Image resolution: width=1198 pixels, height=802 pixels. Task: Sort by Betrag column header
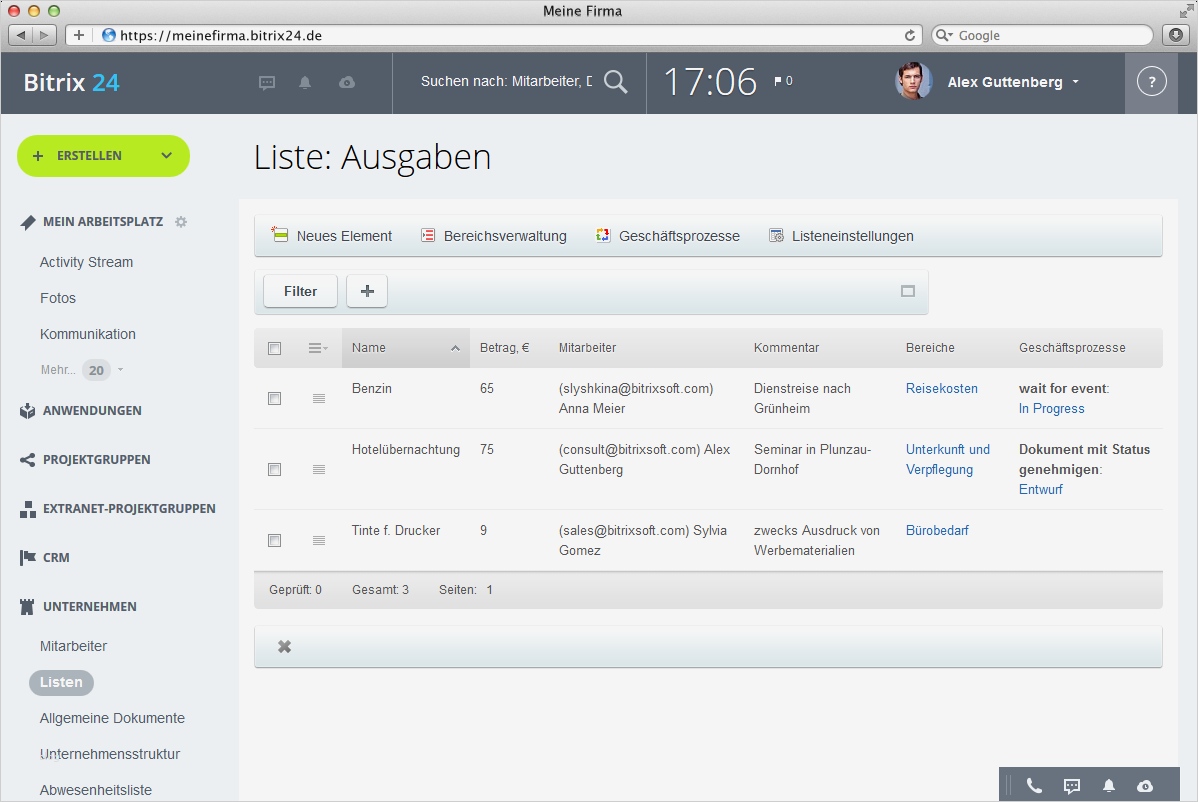click(x=504, y=348)
